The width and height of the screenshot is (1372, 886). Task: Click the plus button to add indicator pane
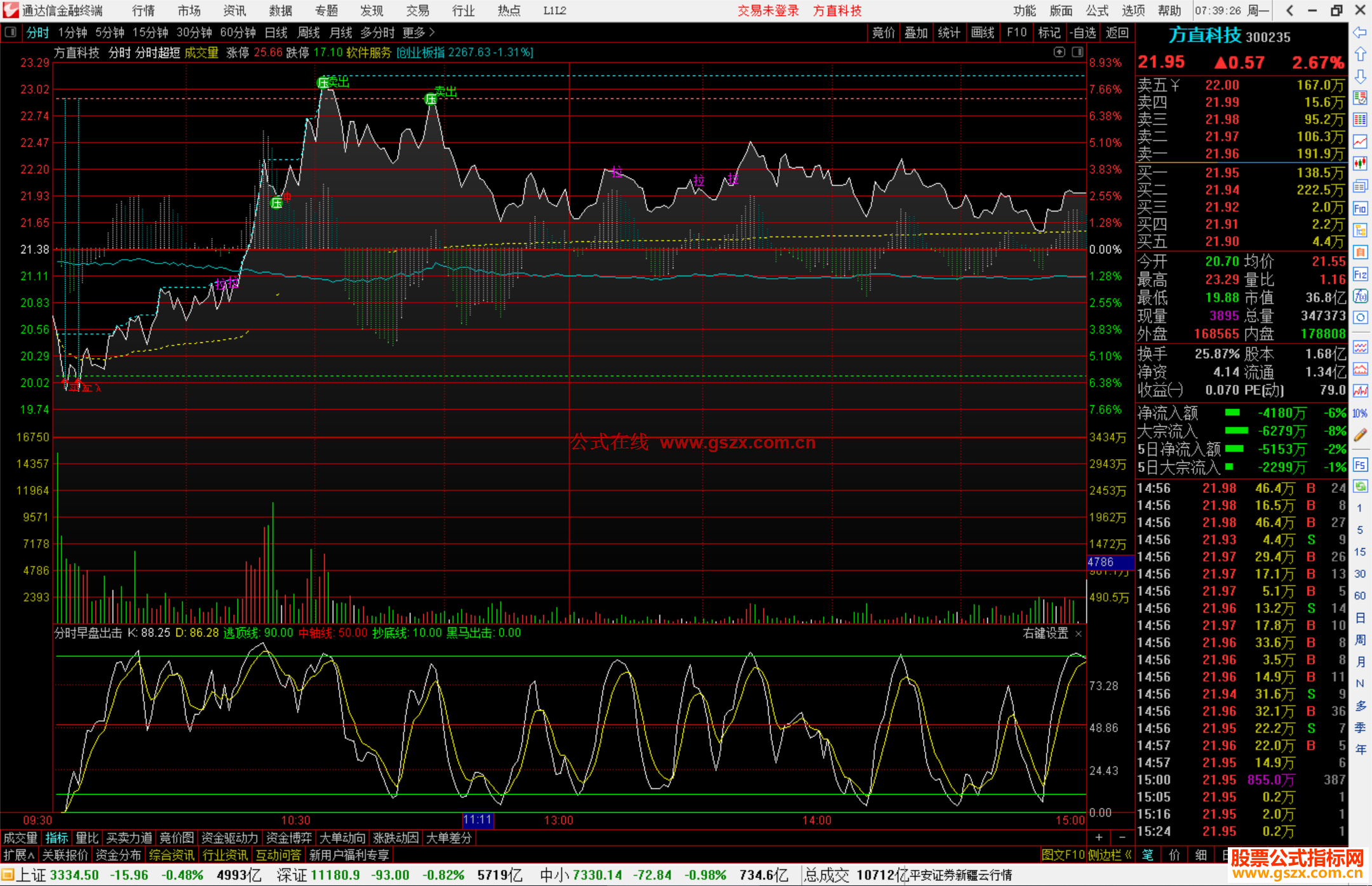tap(1099, 838)
